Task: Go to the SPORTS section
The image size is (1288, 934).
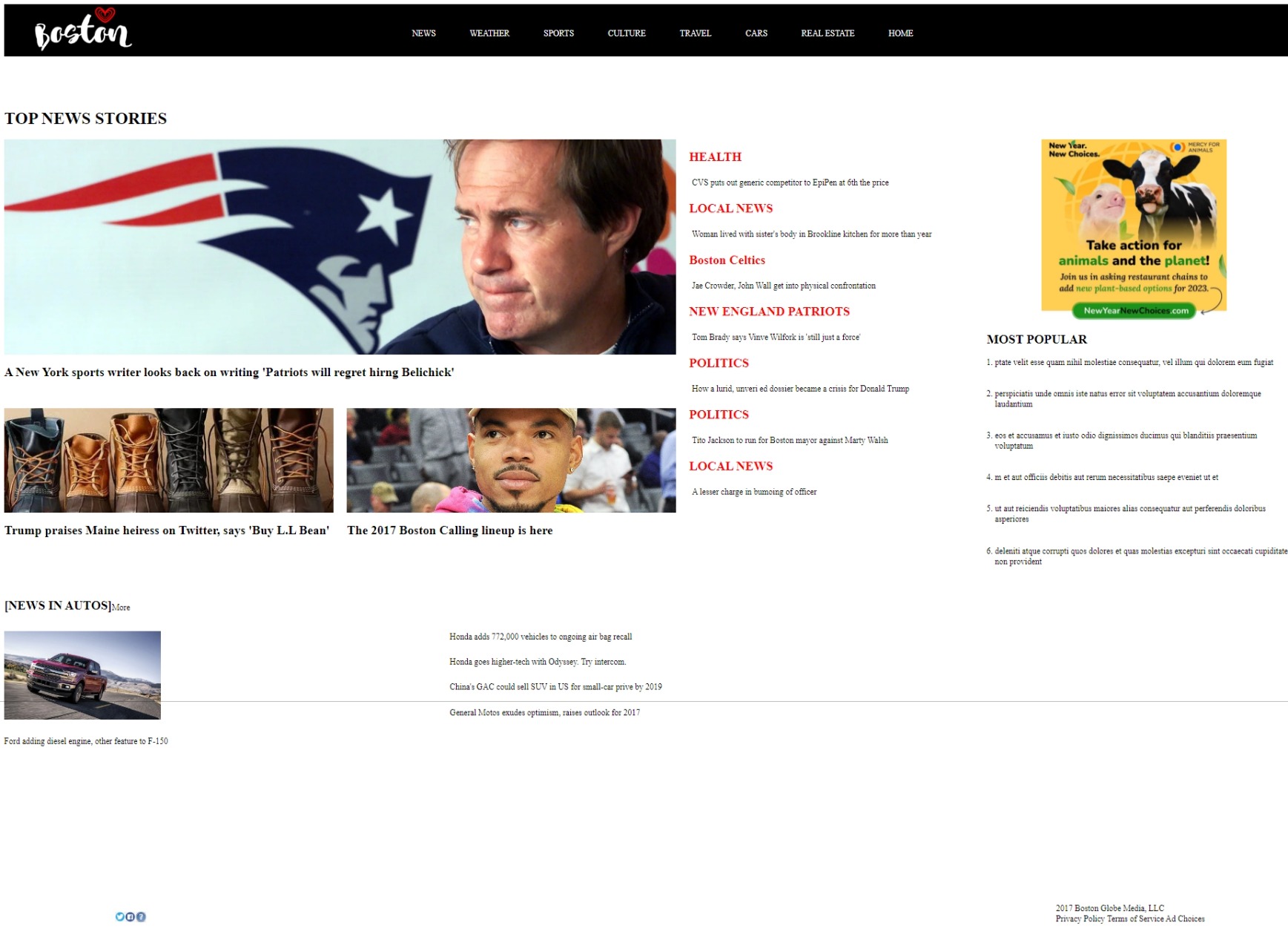Action: 558,33
